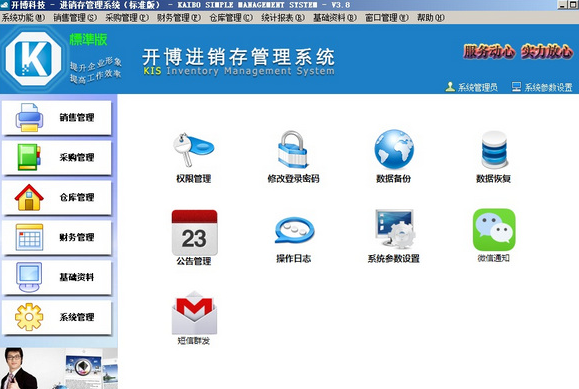Open 系统参数设置 monitor gear icon
The height and width of the screenshot is (389, 579).
point(394,229)
